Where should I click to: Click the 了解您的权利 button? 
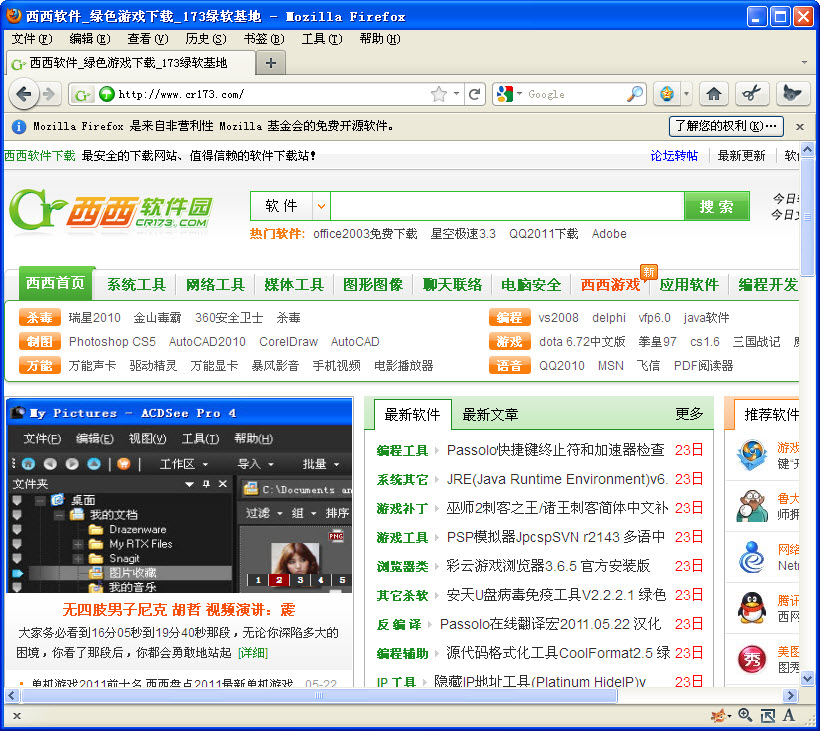(725, 126)
